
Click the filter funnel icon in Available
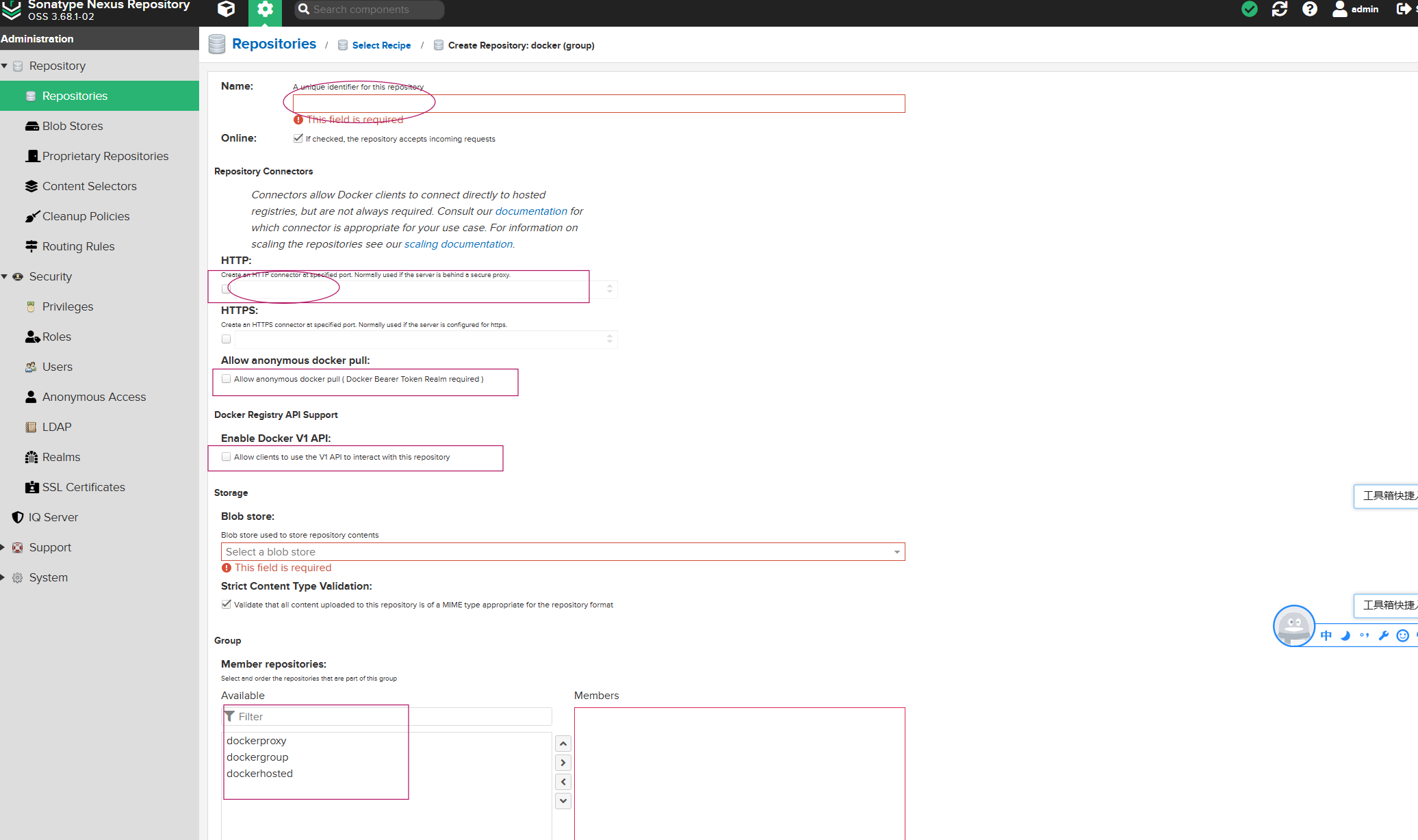(230, 716)
